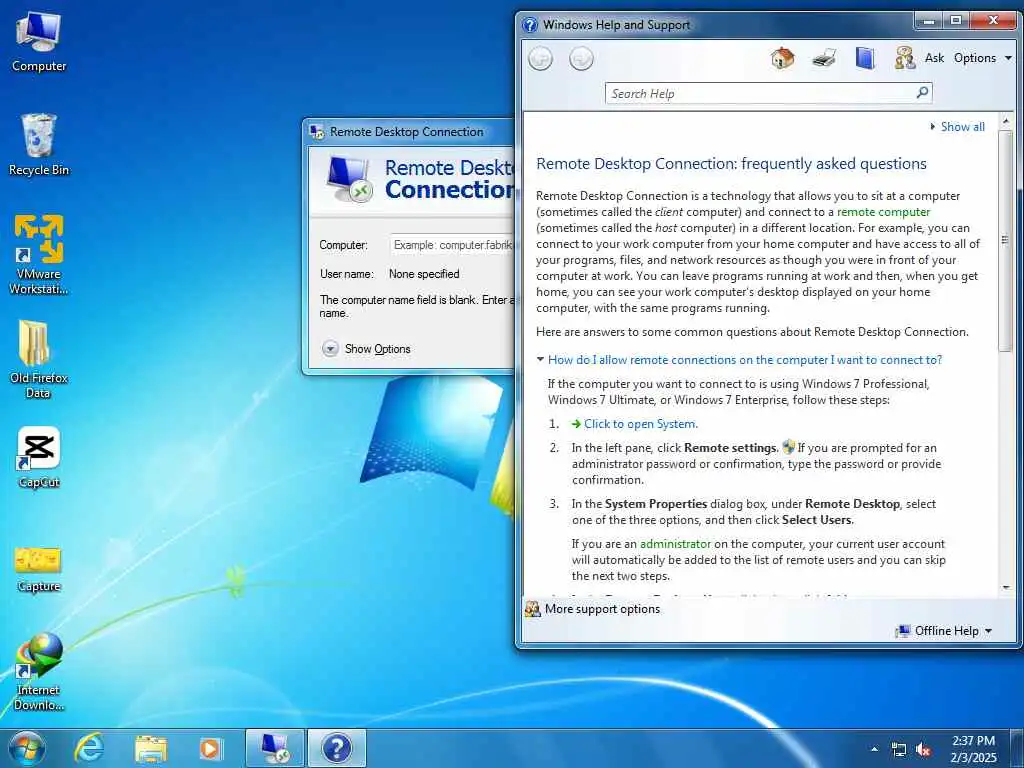Select the Capture desktop icon
The height and width of the screenshot is (768, 1024).
point(39,568)
